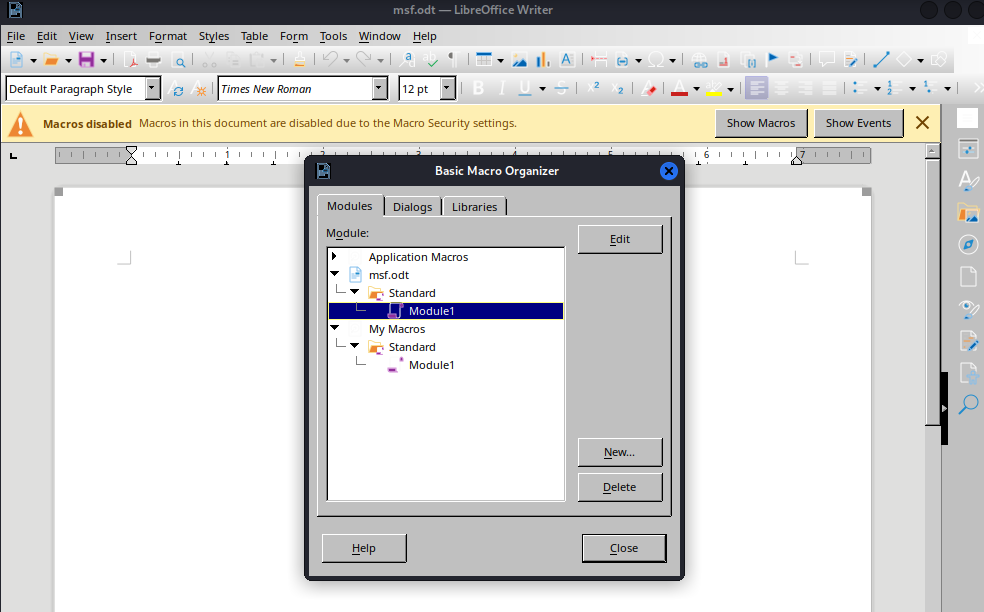Viewport: 984px width, 612px height.
Task: Open the Default Paragraph Style dropdown
Action: pyautogui.click(x=152, y=89)
